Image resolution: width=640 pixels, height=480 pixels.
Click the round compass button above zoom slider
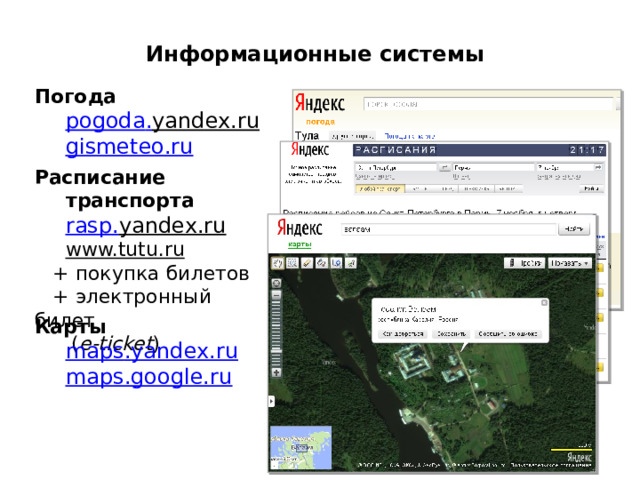(277, 283)
